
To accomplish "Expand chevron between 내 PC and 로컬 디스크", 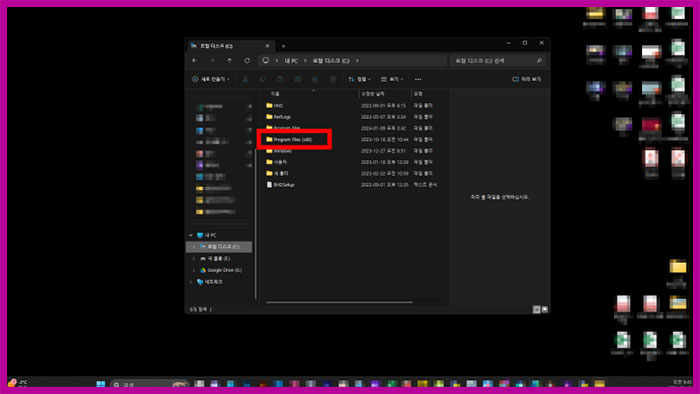I will [x=305, y=61].
